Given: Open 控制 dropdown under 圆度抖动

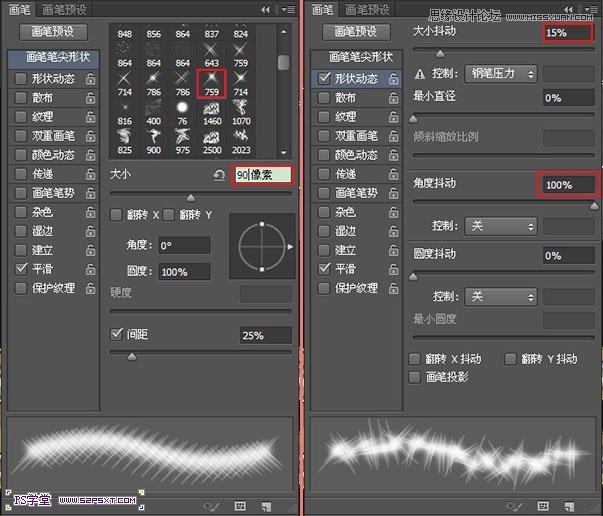Looking at the screenshot, I should 501,297.
